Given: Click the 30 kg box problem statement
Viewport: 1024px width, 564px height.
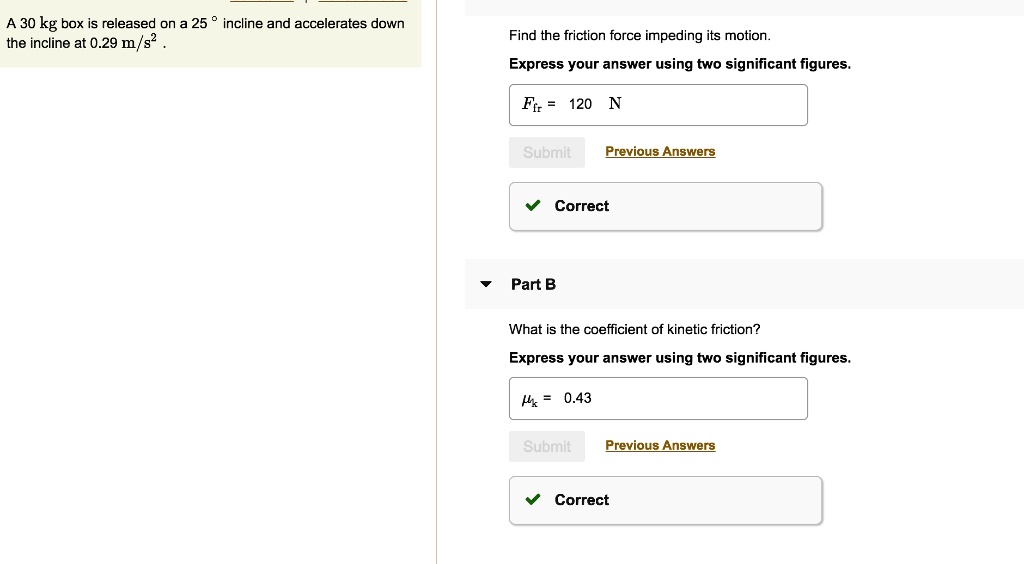Looking at the screenshot, I should pyautogui.click(x=205, y=33).
